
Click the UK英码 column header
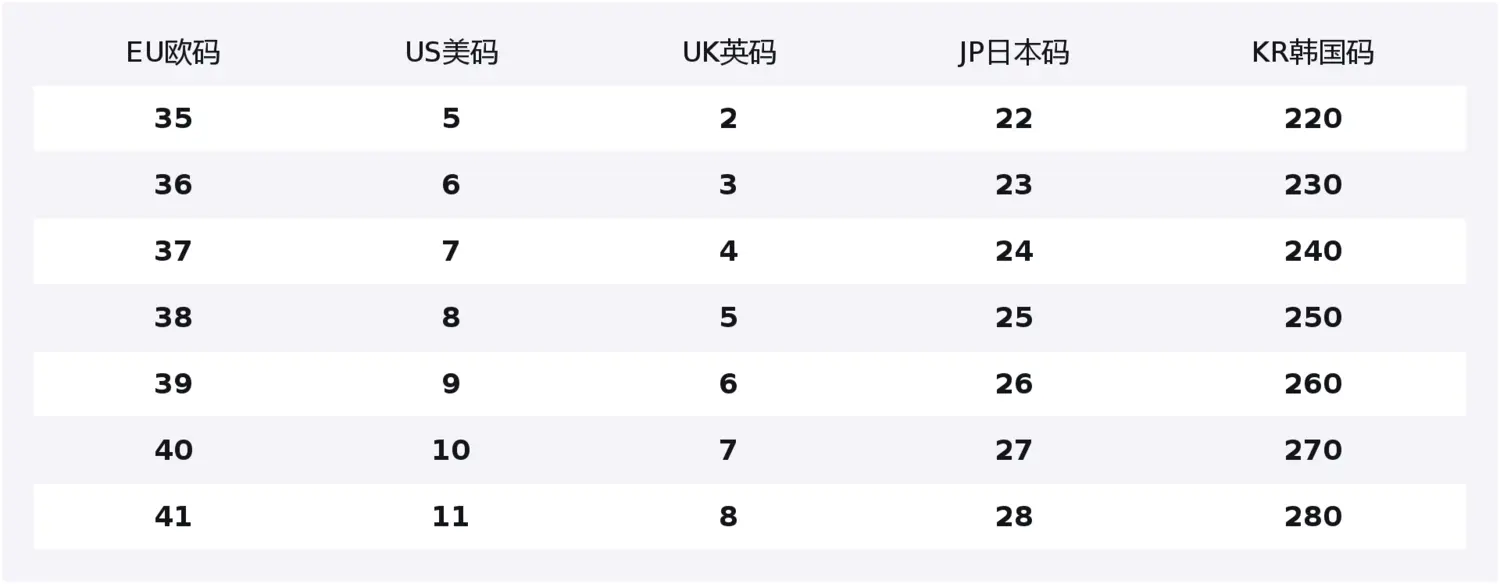pos(729,53)
